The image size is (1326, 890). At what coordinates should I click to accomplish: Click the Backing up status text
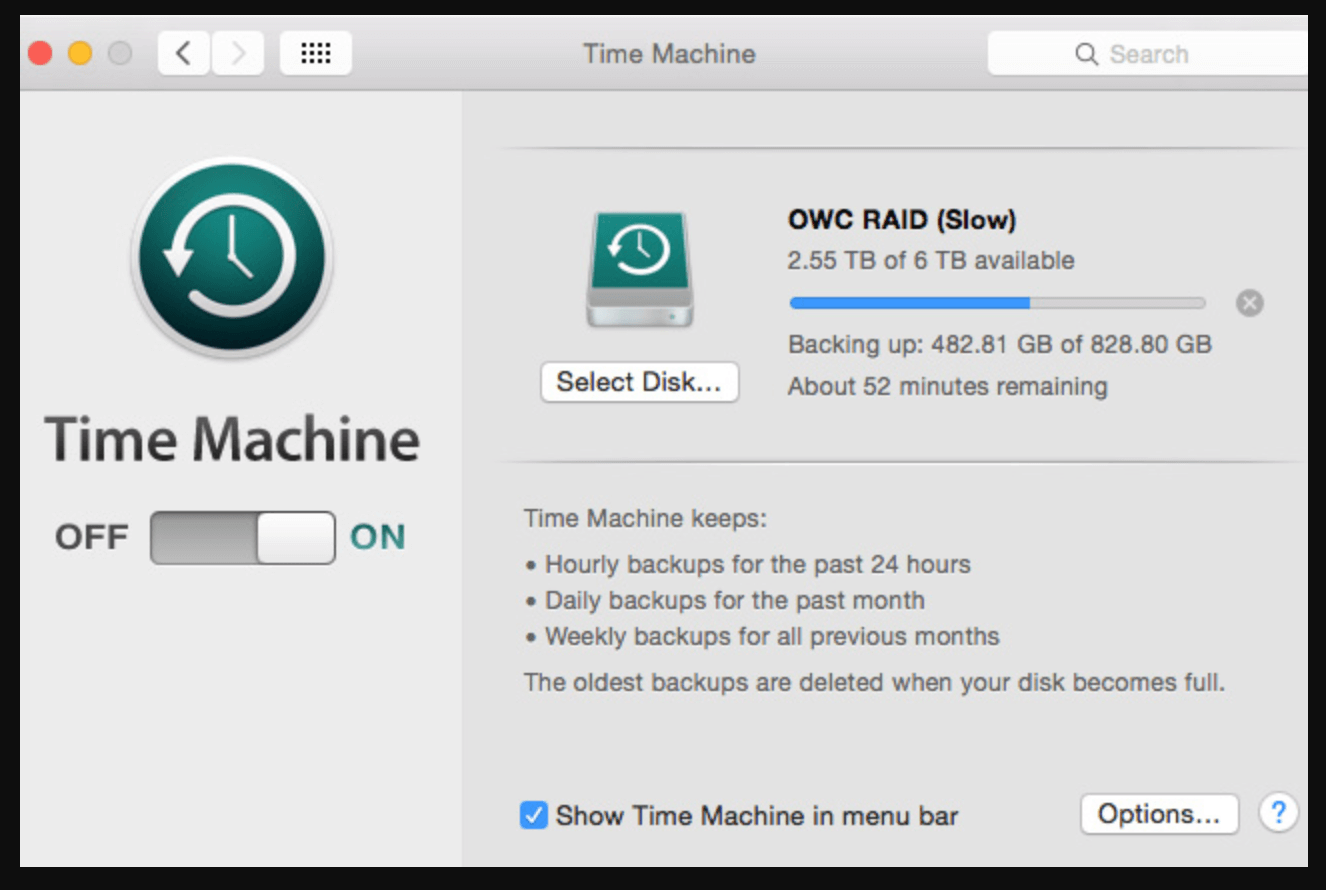999,344
